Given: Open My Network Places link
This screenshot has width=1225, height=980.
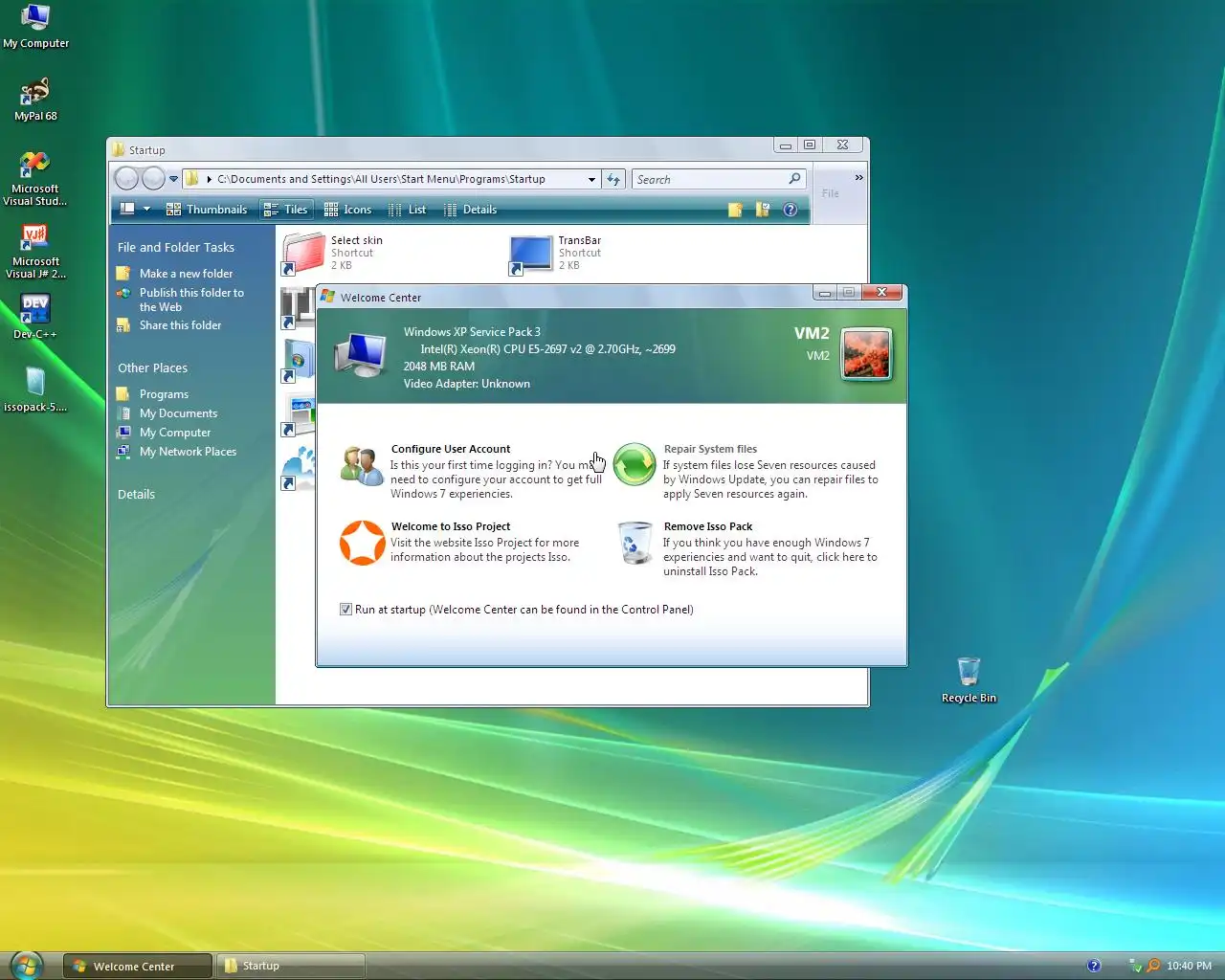Looking at the screenshot, I should (x=188, y=452).
